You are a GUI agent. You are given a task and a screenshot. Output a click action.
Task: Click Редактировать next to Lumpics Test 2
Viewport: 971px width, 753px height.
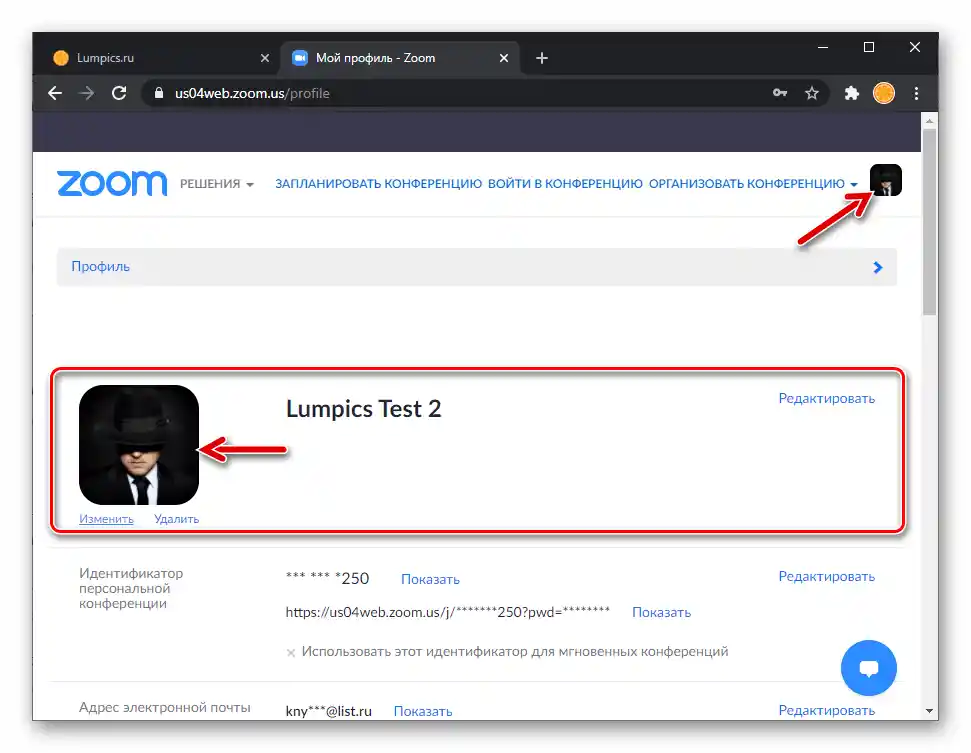point(827,398)
